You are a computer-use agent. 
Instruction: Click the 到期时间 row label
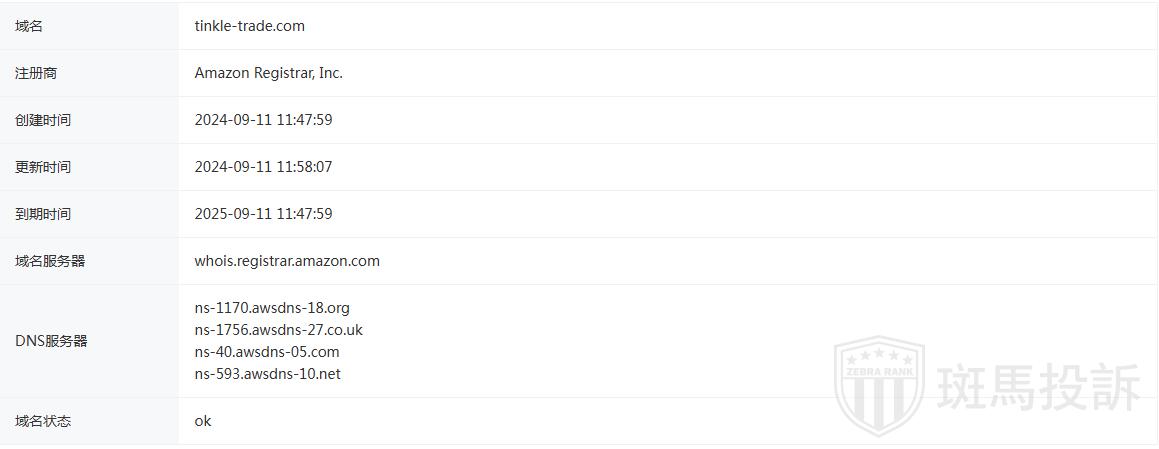tap(43, 214)
